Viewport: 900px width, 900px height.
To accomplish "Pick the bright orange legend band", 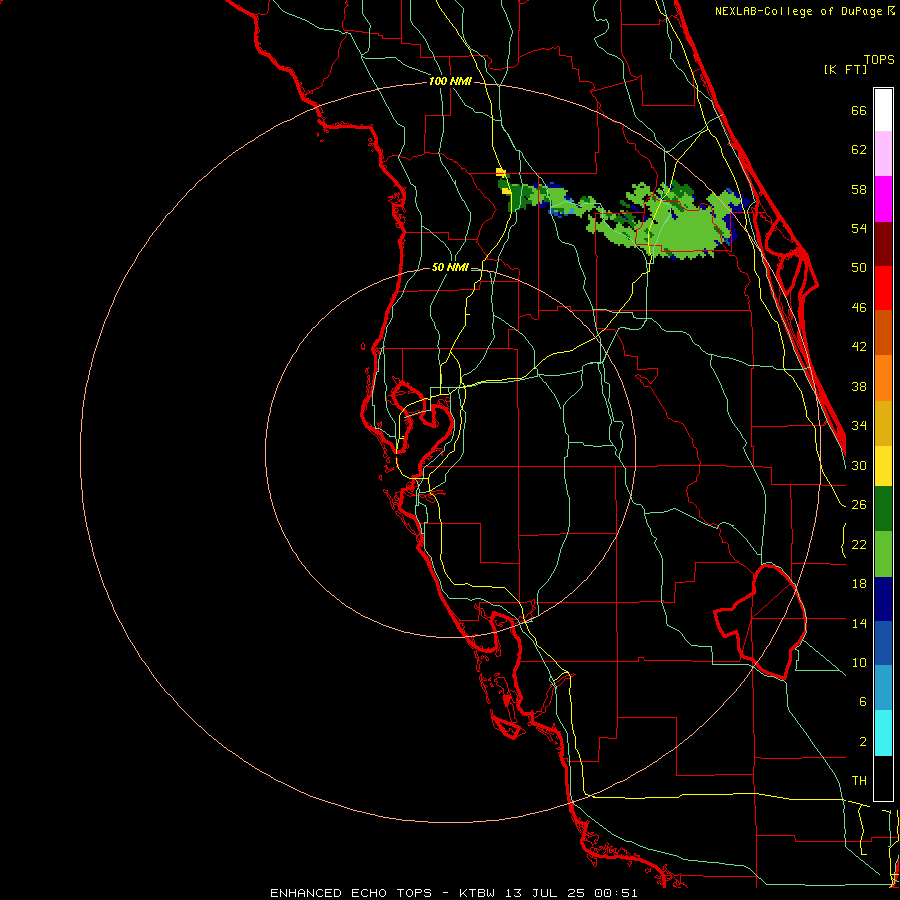I will (883, 378).
